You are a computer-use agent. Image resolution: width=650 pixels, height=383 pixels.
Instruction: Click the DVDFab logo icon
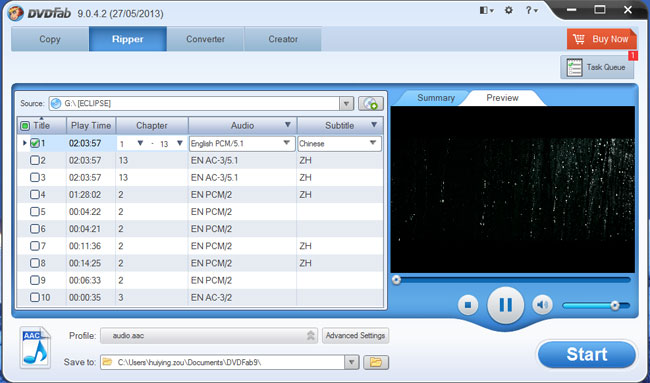point(15,13)
